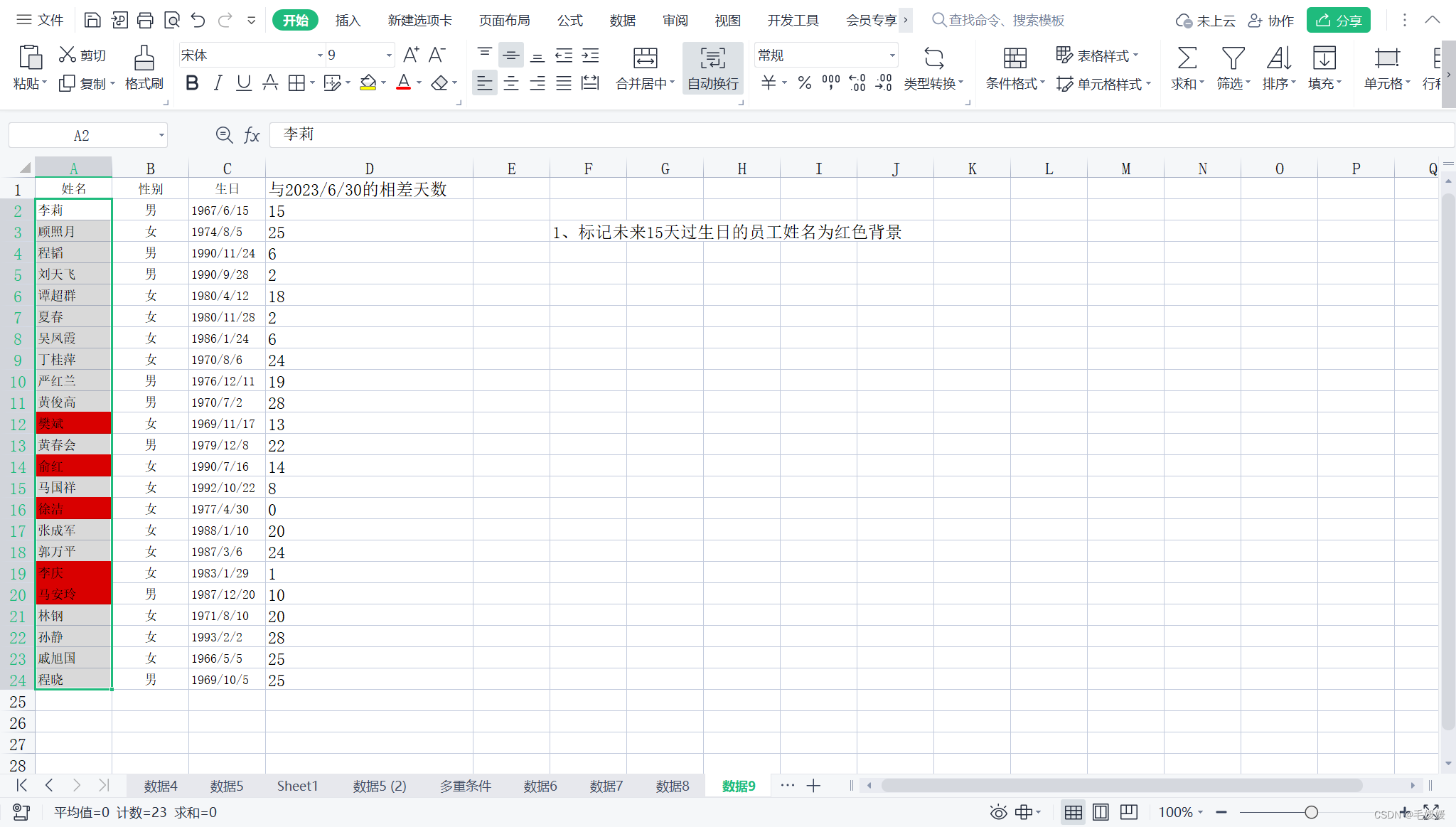Viewport: 1456px width, 827px height.
Task: Click the green 分享 (Share) button
Action: point(1338,20)
